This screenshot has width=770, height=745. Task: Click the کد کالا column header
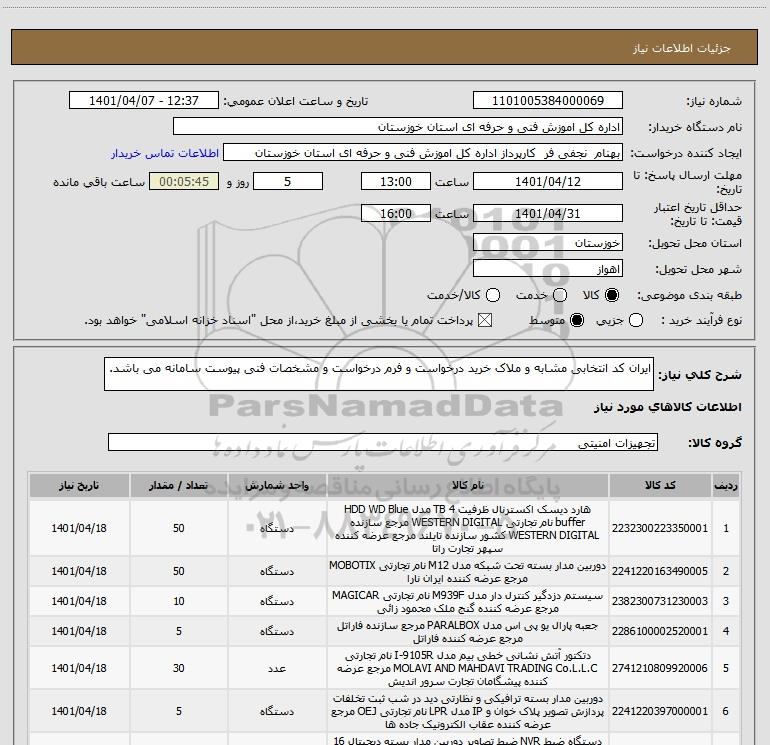[x=660, y=486]
